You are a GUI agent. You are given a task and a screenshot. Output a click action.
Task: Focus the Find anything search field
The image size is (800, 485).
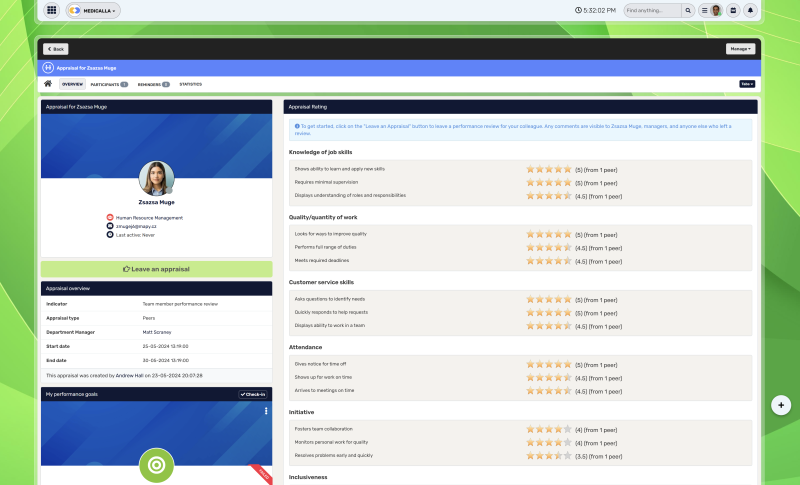pyautogui.click(x=652, y=10)
